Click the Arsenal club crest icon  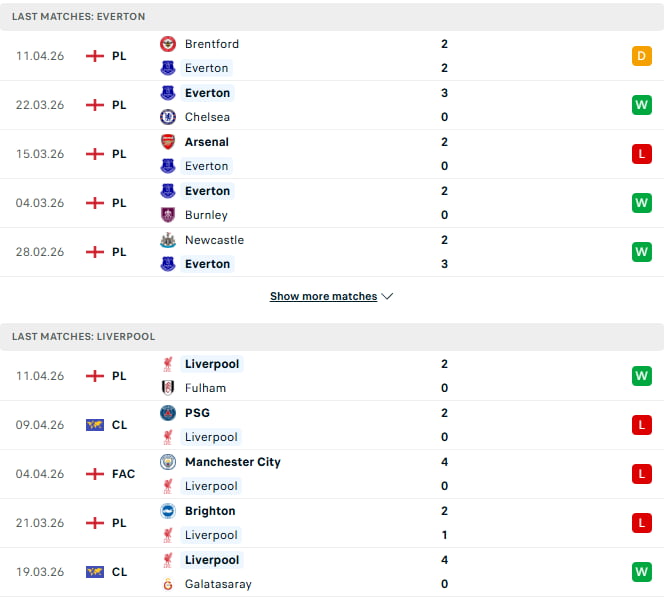(168, 142)
